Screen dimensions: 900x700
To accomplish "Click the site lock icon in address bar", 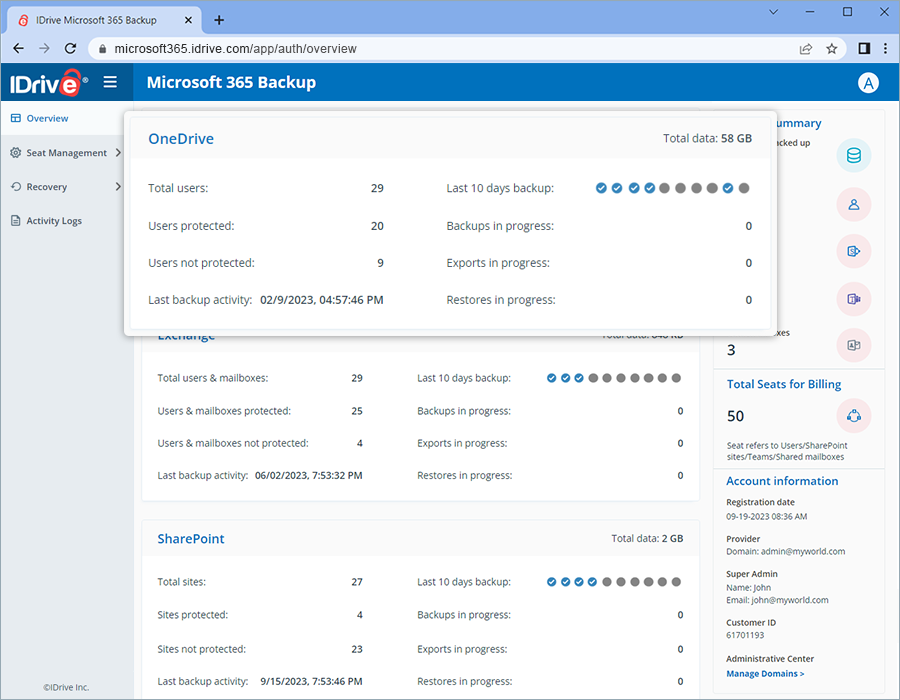I will click(x=103, y=49).
